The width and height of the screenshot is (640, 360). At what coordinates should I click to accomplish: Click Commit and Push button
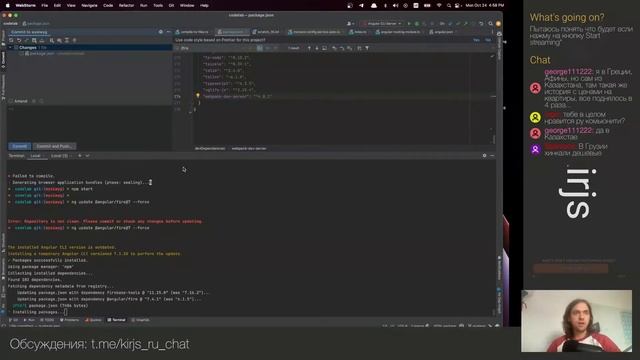click(54, 146)
